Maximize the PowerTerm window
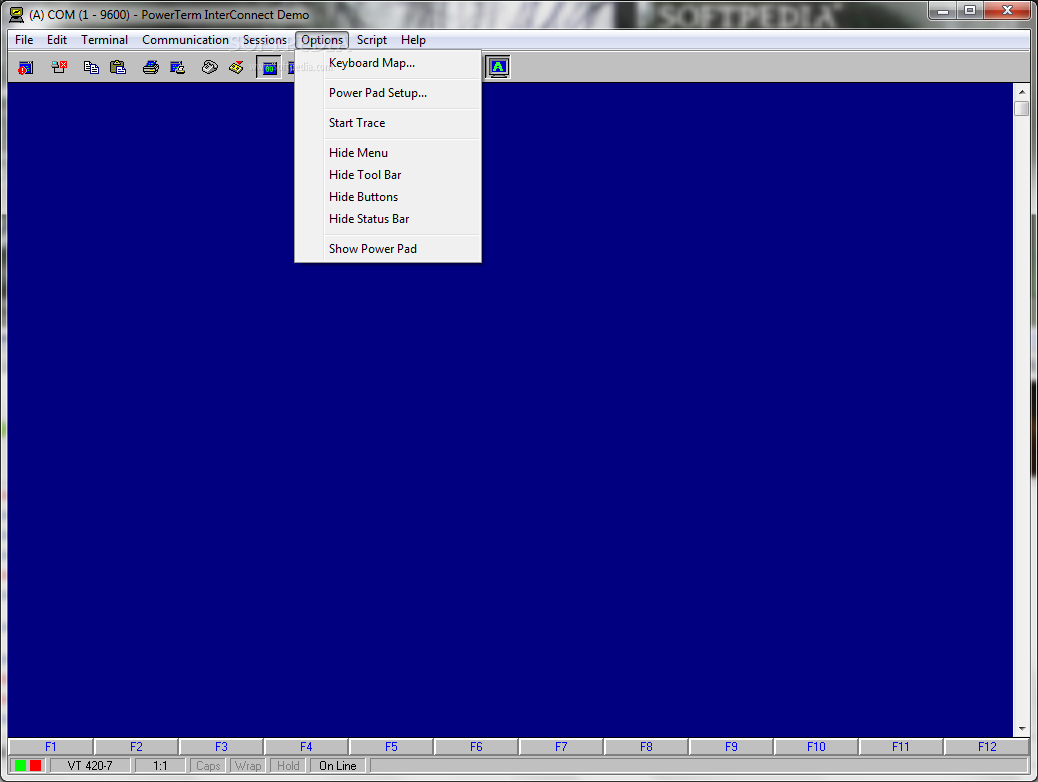 pos(970,11)
